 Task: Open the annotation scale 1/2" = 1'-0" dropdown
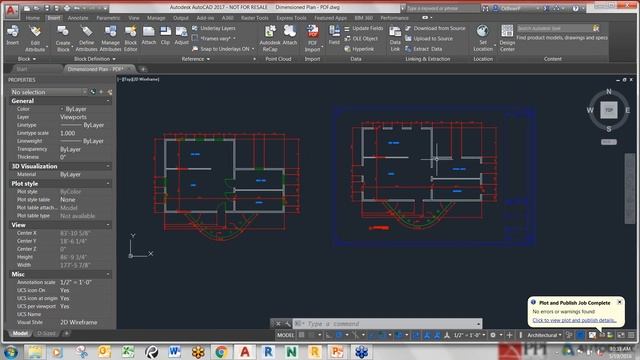469,335
